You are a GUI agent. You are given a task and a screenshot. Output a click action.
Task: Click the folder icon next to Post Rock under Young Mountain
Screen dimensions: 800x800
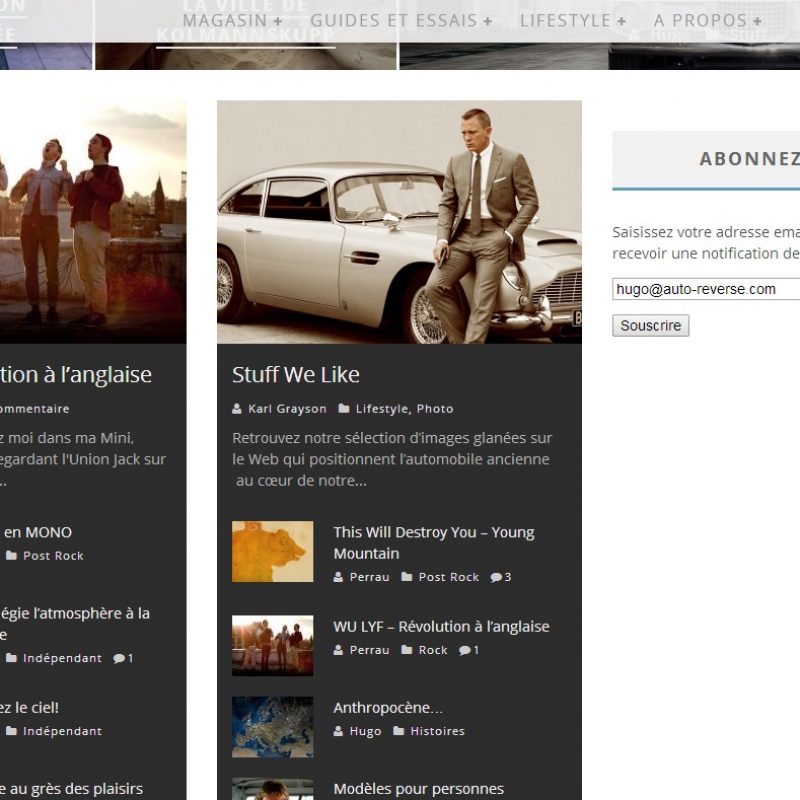point(407,577)
